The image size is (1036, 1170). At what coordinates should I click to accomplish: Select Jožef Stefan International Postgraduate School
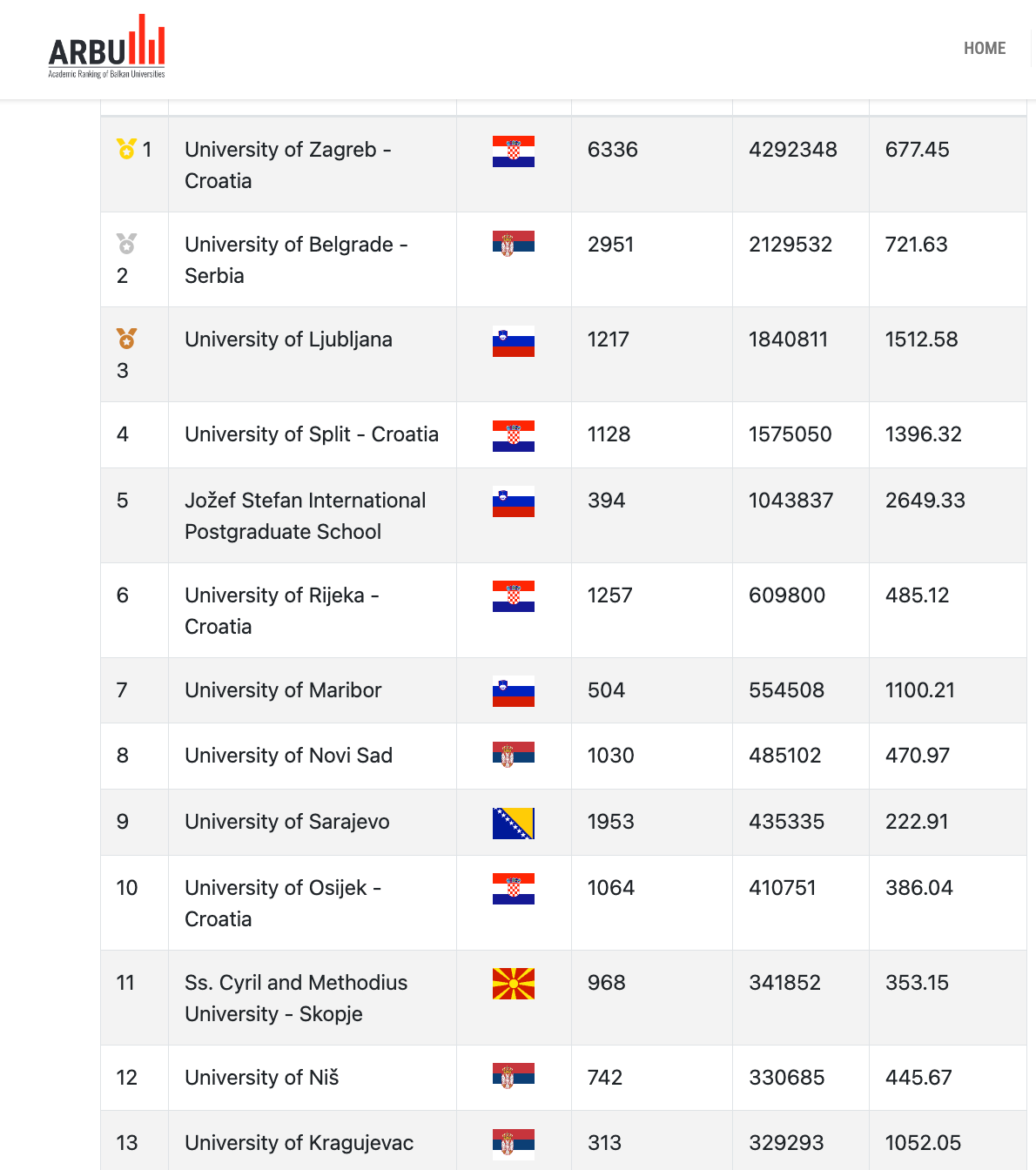click(305, 515)
